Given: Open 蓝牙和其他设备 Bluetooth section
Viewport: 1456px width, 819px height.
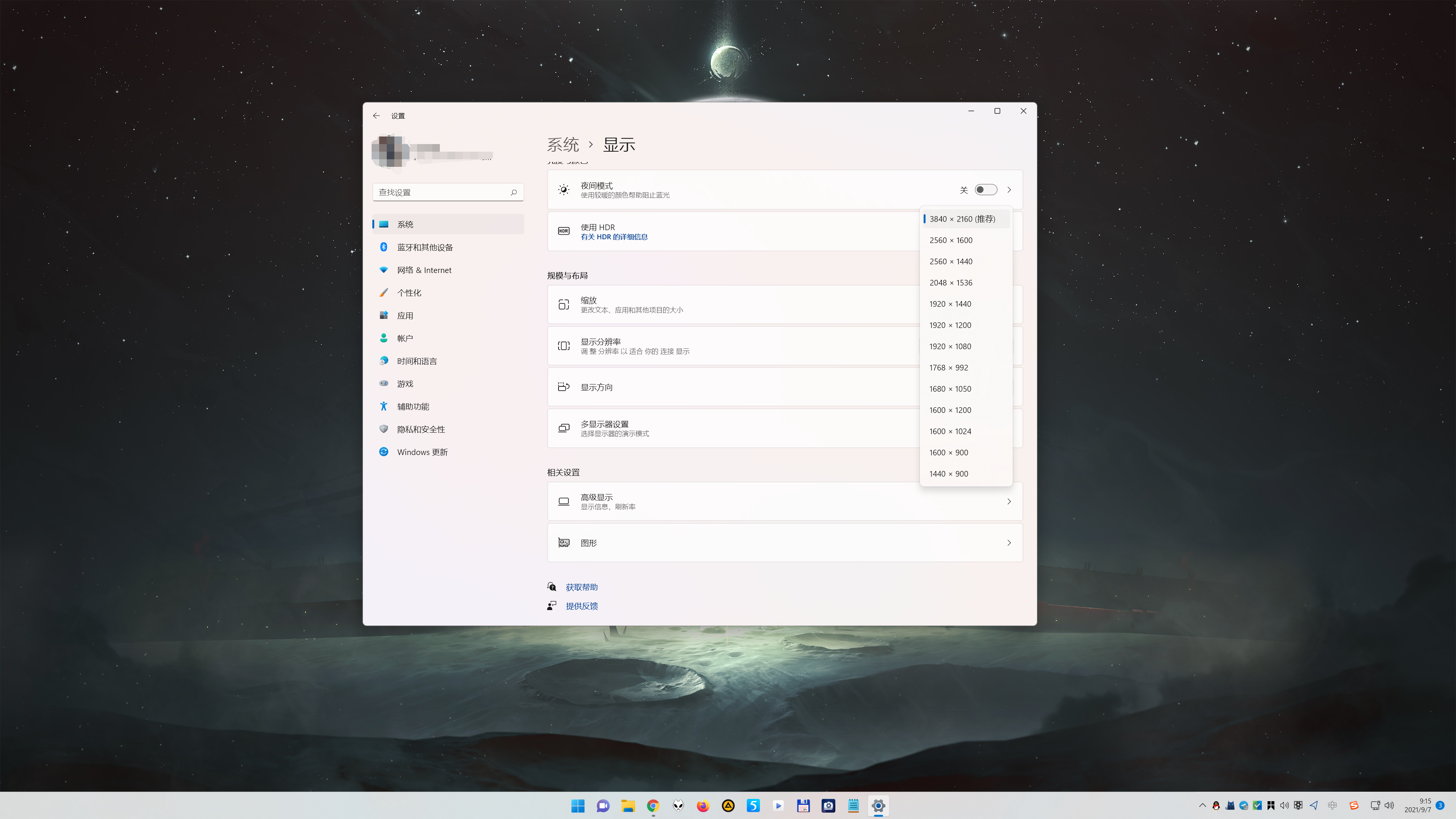Looking at the screenshot, I should (x=425, y=248).
